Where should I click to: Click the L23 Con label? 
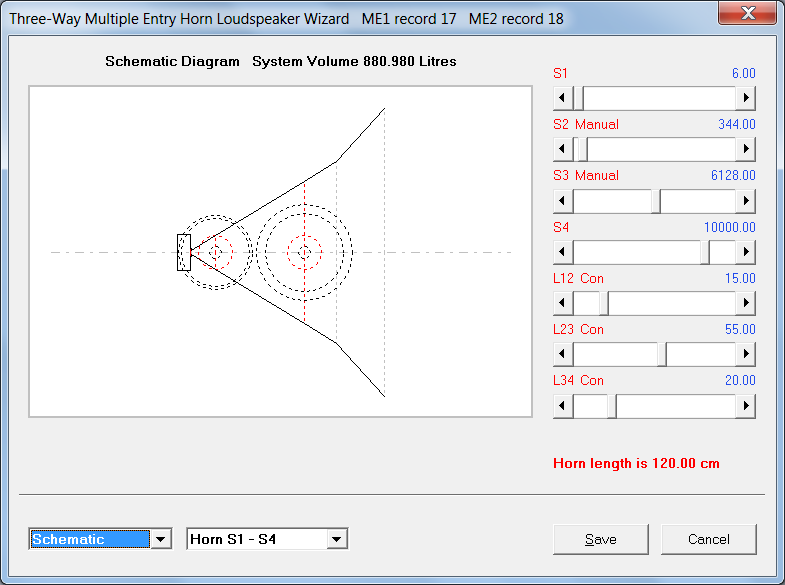(578, 329)
